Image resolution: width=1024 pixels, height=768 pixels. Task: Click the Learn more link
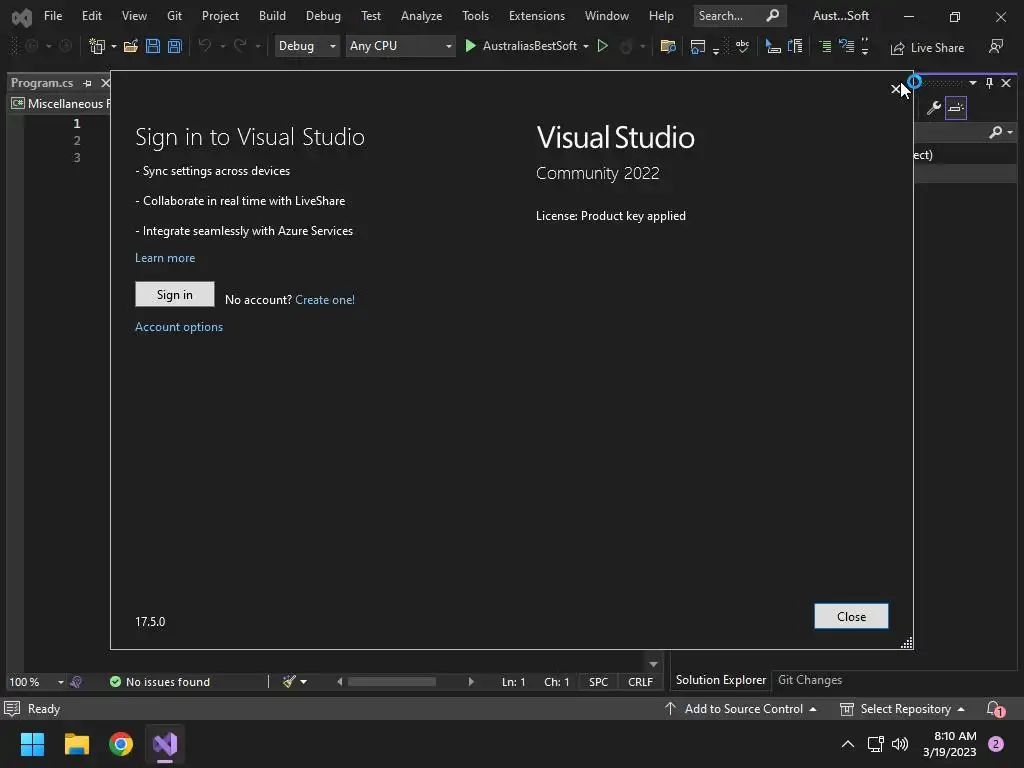[165, 258]
